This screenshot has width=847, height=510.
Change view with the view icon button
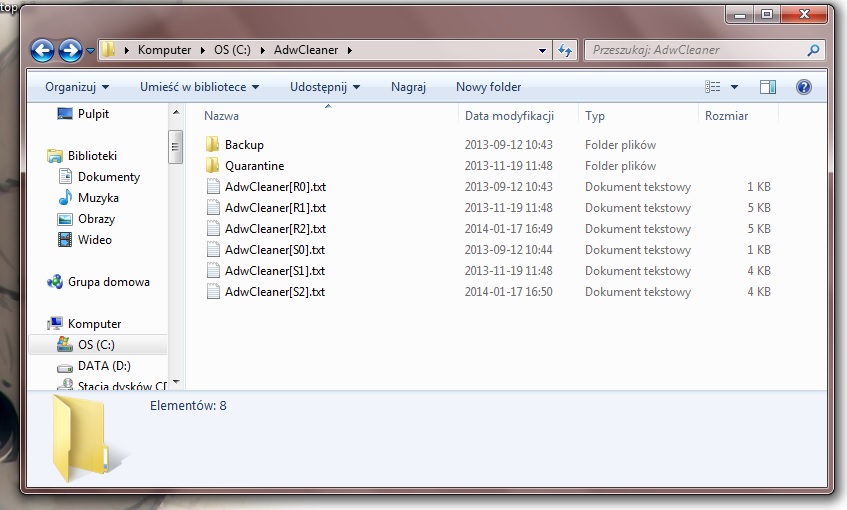coord(712,87)
